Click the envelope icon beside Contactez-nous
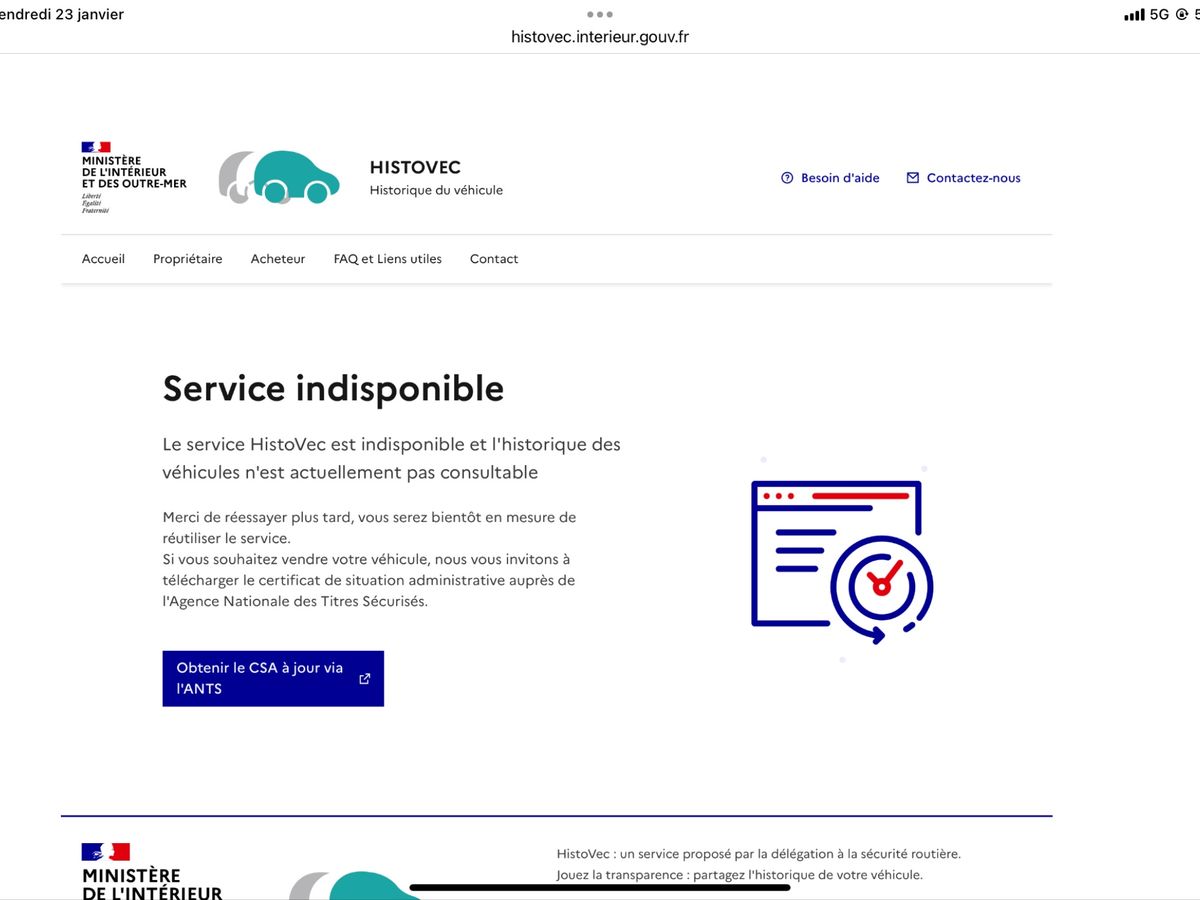This screenshot has height=900, width=1200. click(912, 178)
